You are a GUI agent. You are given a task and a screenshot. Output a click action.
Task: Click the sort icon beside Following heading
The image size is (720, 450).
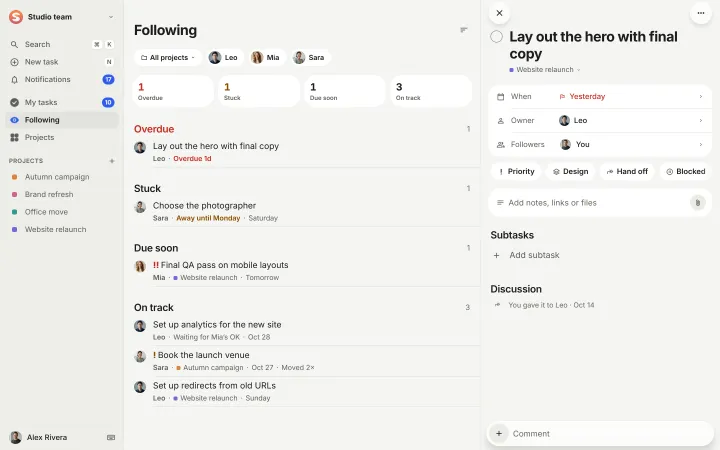click(x=464, y=30)
